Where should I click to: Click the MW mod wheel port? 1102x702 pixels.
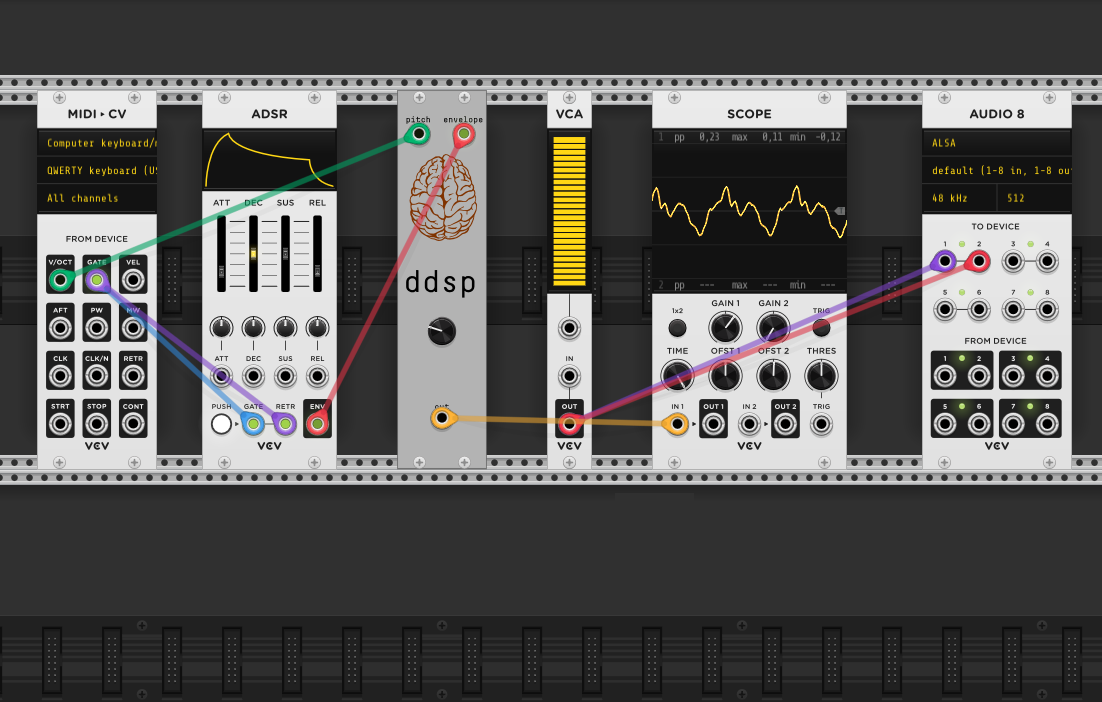tap(133, 328)
